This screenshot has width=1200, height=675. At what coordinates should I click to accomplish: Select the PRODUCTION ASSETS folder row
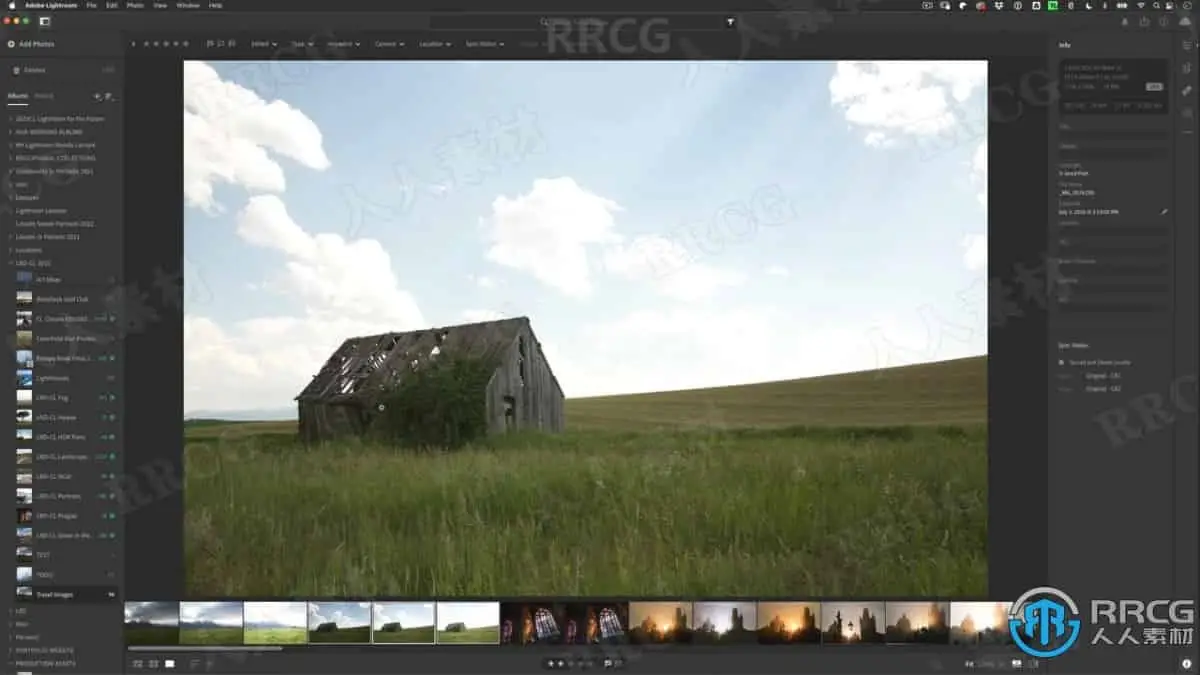click(60, 663)
